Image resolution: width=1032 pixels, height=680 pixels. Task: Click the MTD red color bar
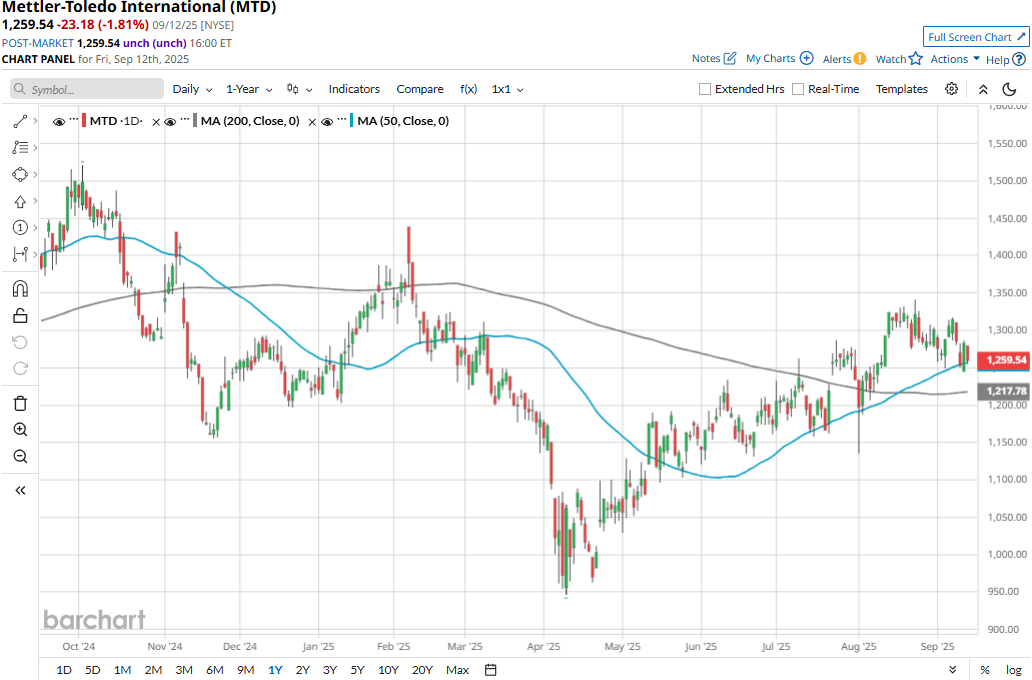click(x=84, y=121)
